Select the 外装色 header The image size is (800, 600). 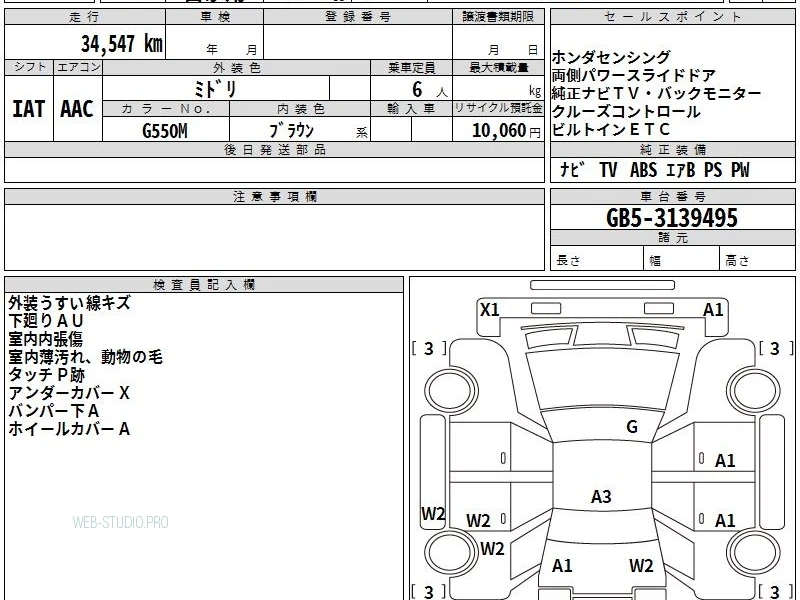coord(236,67)
